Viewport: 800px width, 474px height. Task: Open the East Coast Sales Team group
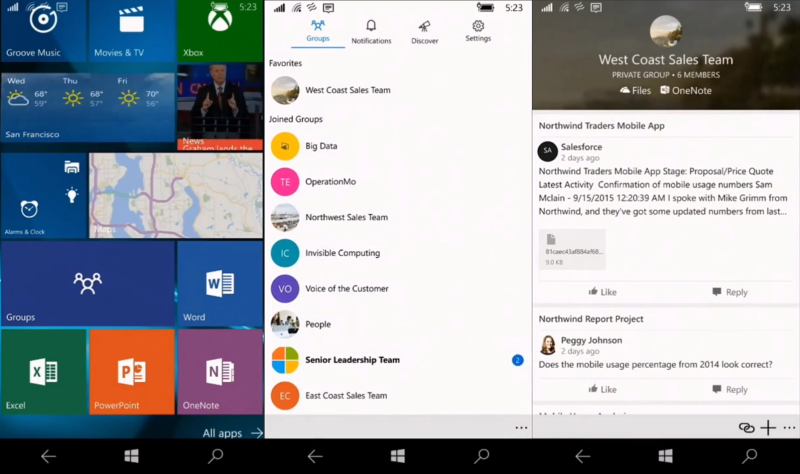pyautogui.click(x=398, y=396)
